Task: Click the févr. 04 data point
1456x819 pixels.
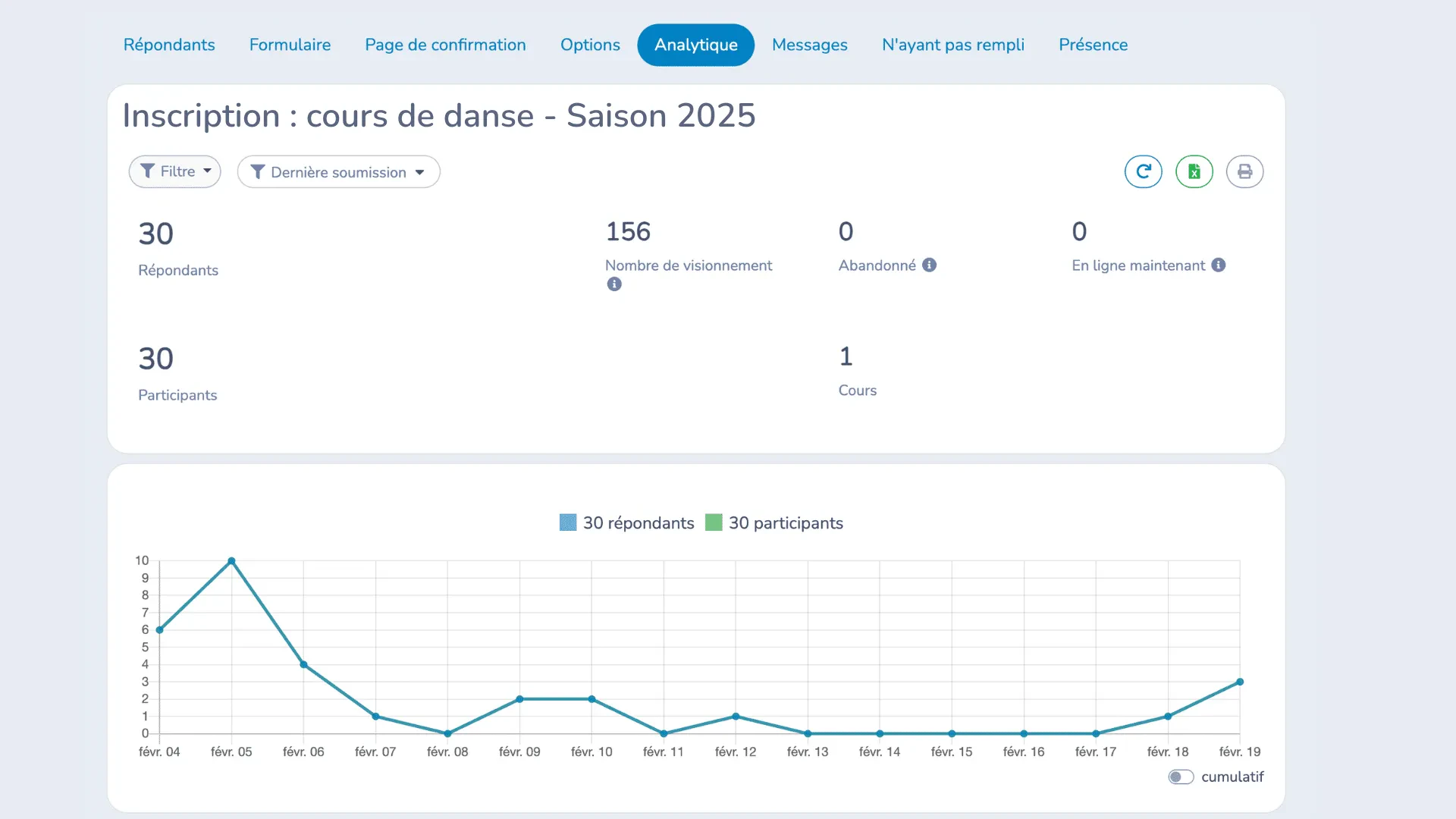Action: pos(159,630)
